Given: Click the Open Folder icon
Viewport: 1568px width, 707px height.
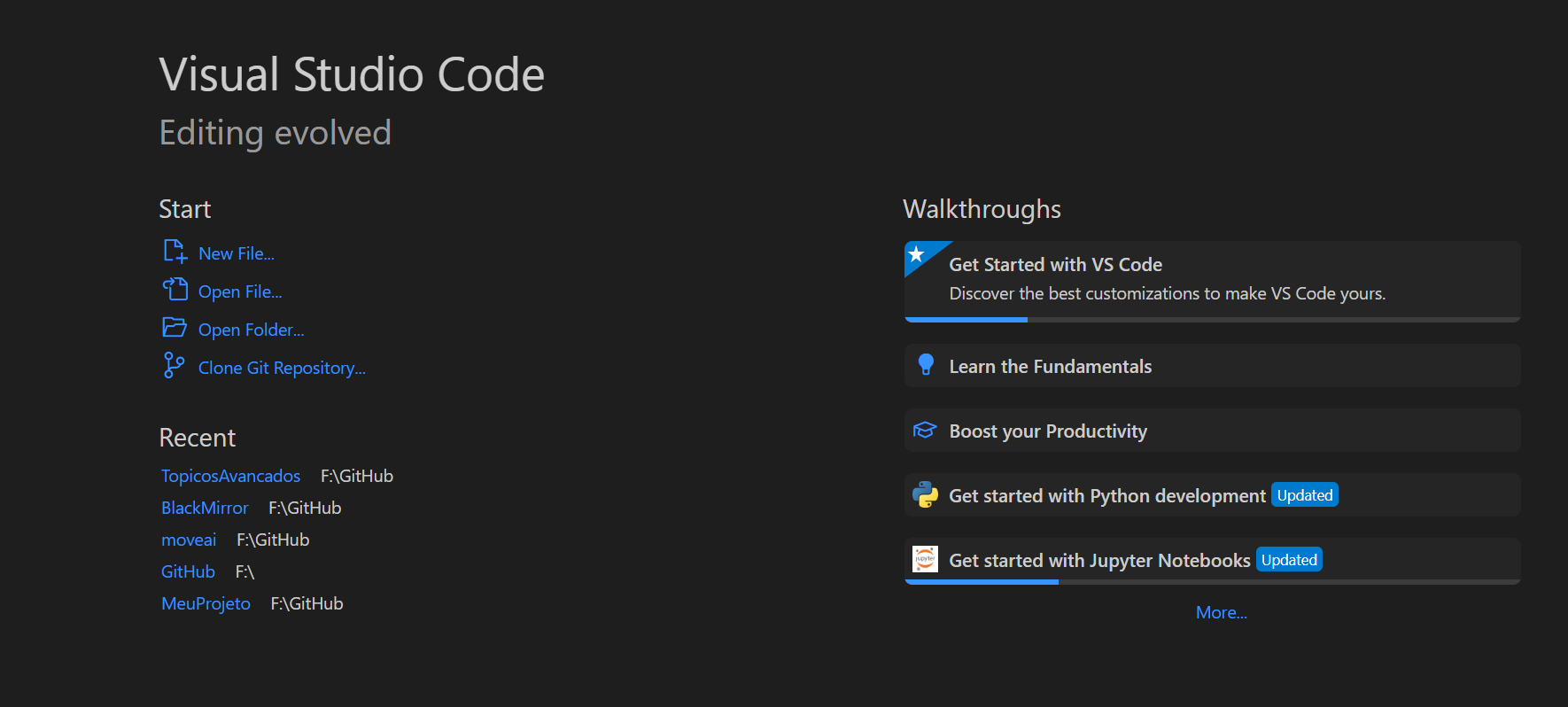Looking at the screenshot, I should point(175,328).
